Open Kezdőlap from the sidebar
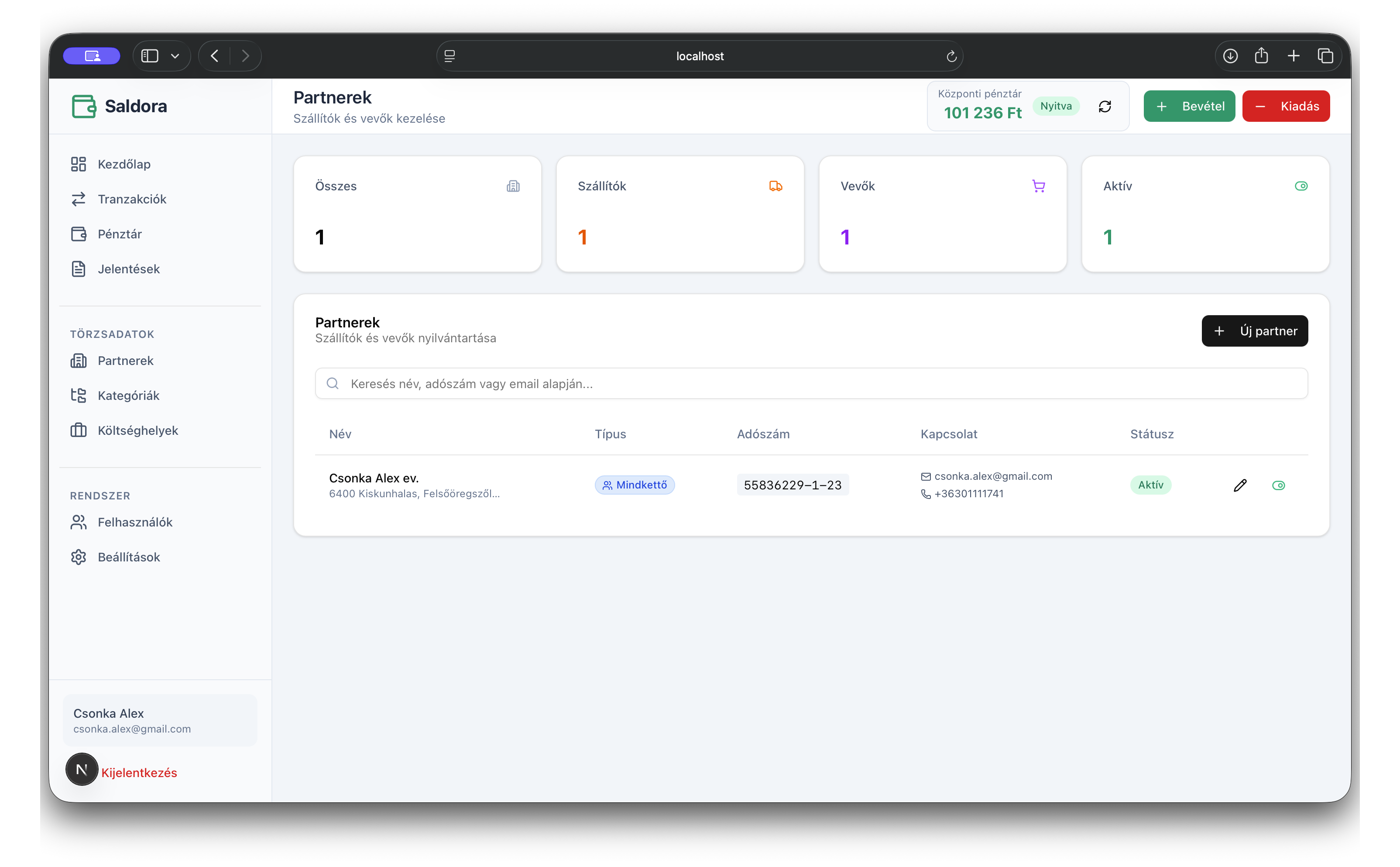1400x867 pixels. (124, 164)
